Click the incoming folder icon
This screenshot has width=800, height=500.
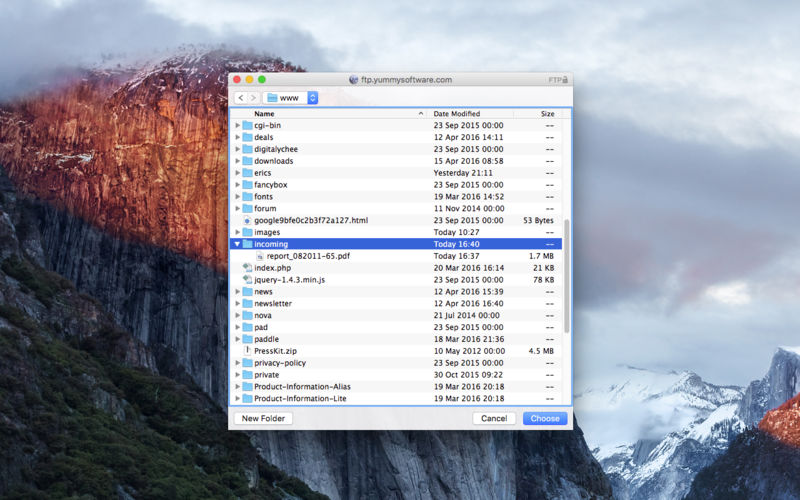tap(247, 244)
